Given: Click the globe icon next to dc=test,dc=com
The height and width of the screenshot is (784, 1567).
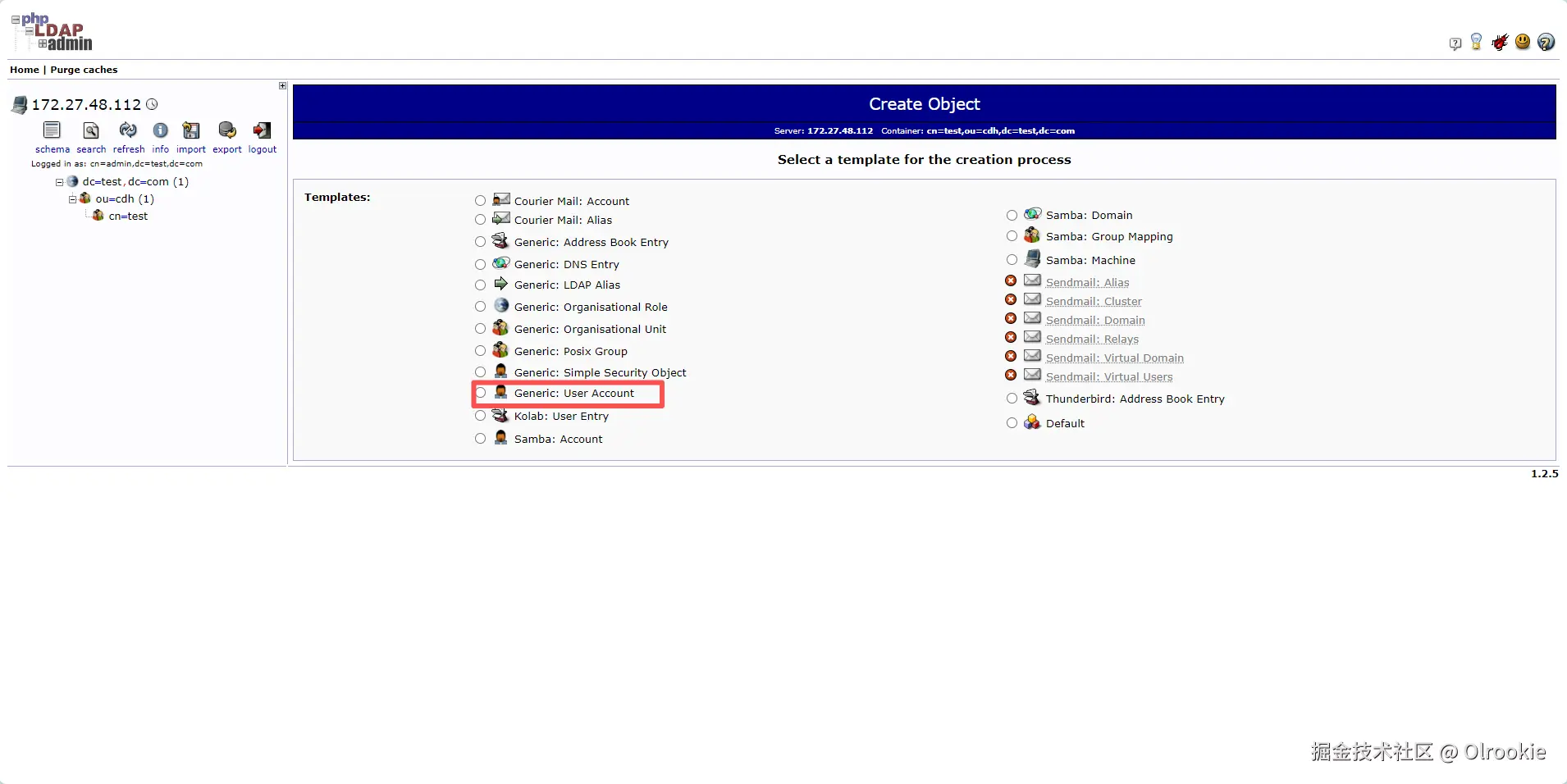Looking at the screenshot, I should click(x=72, y=181).
